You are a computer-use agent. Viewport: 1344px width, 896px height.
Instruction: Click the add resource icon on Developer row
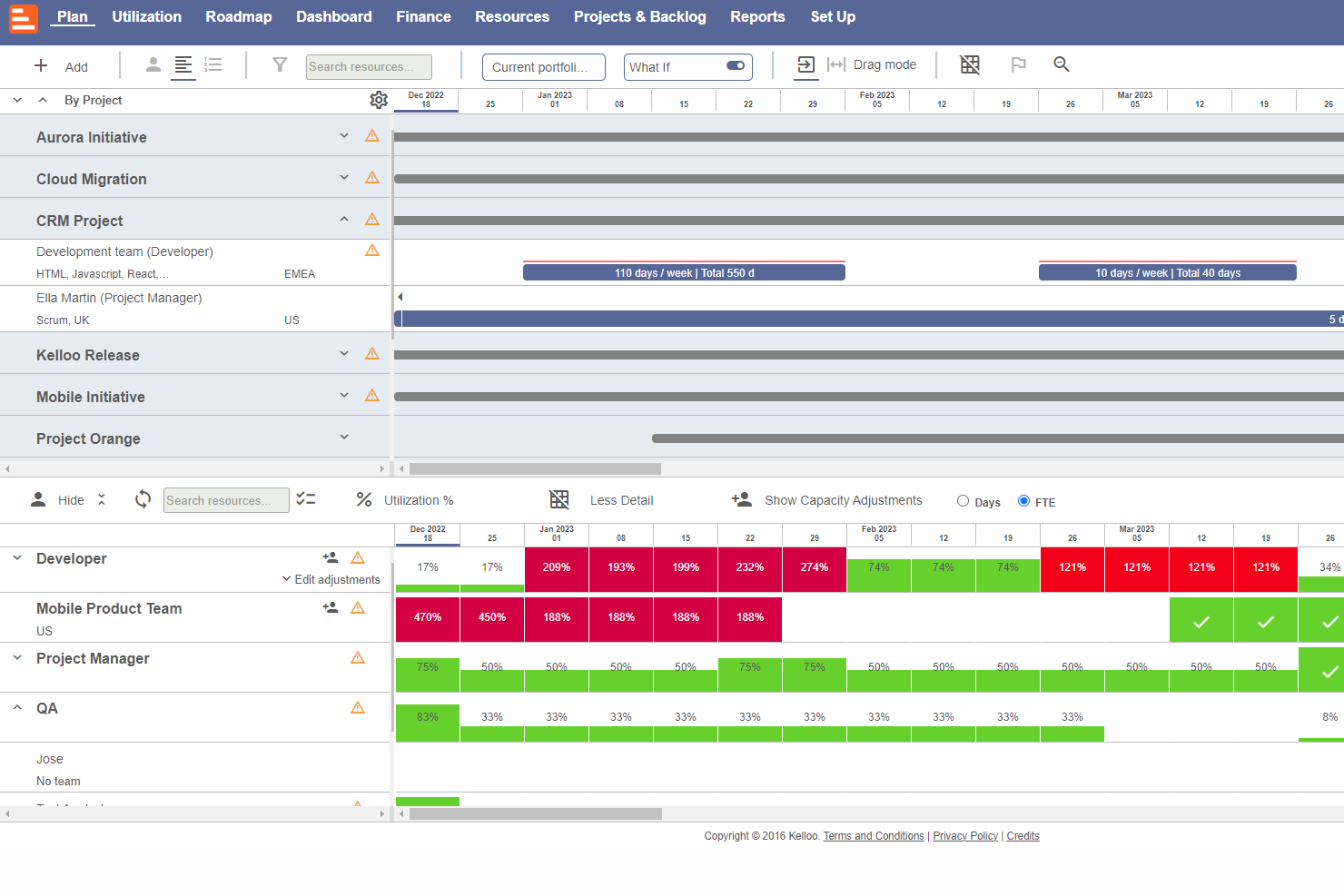[330, 556]
